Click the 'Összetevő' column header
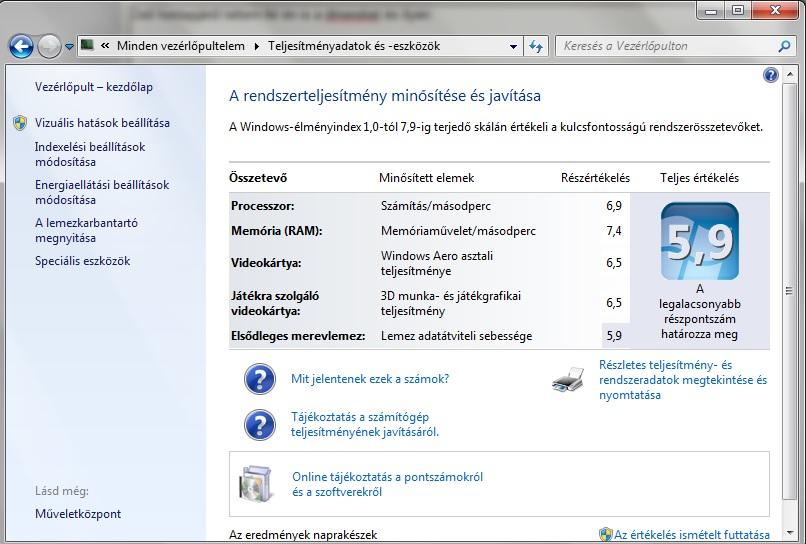The height and width of the screenshot is (544, 806). (258, 178)
